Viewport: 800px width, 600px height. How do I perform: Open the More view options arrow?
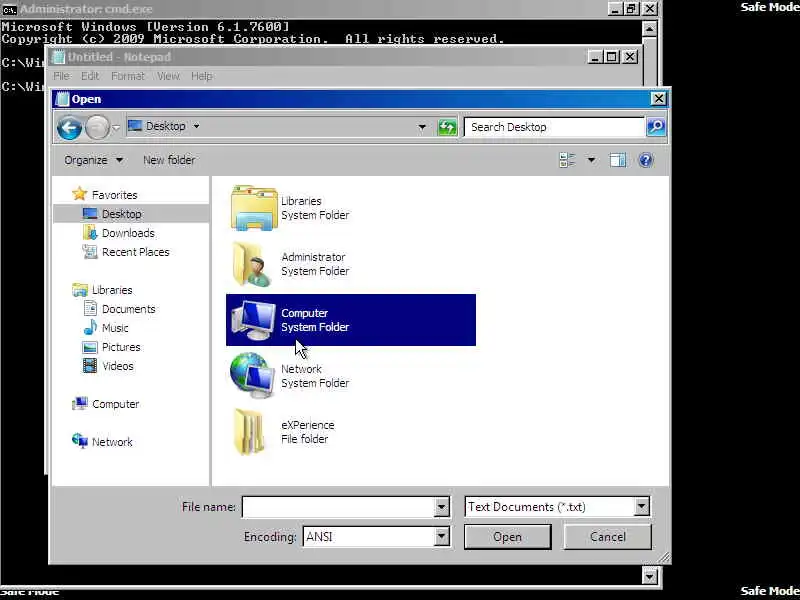click(x=591, y=160)
